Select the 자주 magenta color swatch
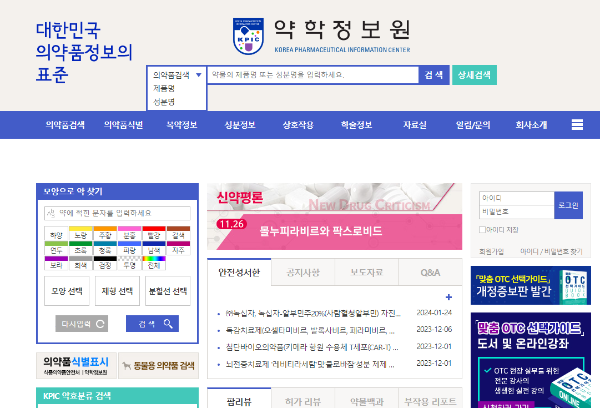This screenshot has width=600, height=408. click(x=178, y=248)
